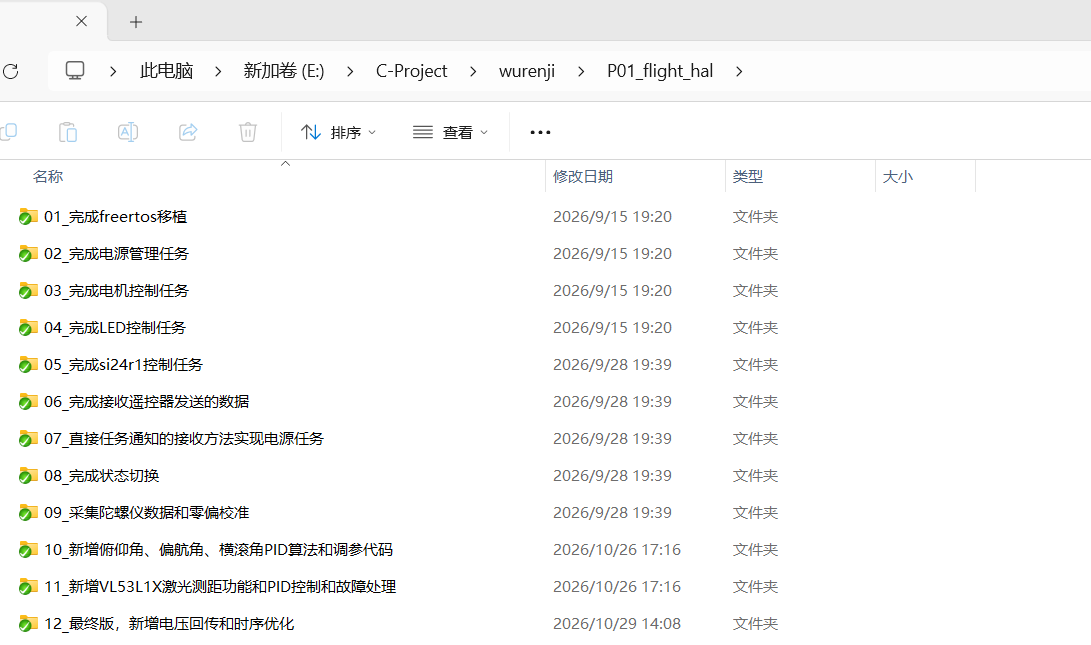The image size is (1091, 645).
Task: Navigate to 新加卷 (E:) in the breadcrumb
Action: click(284, 71)
